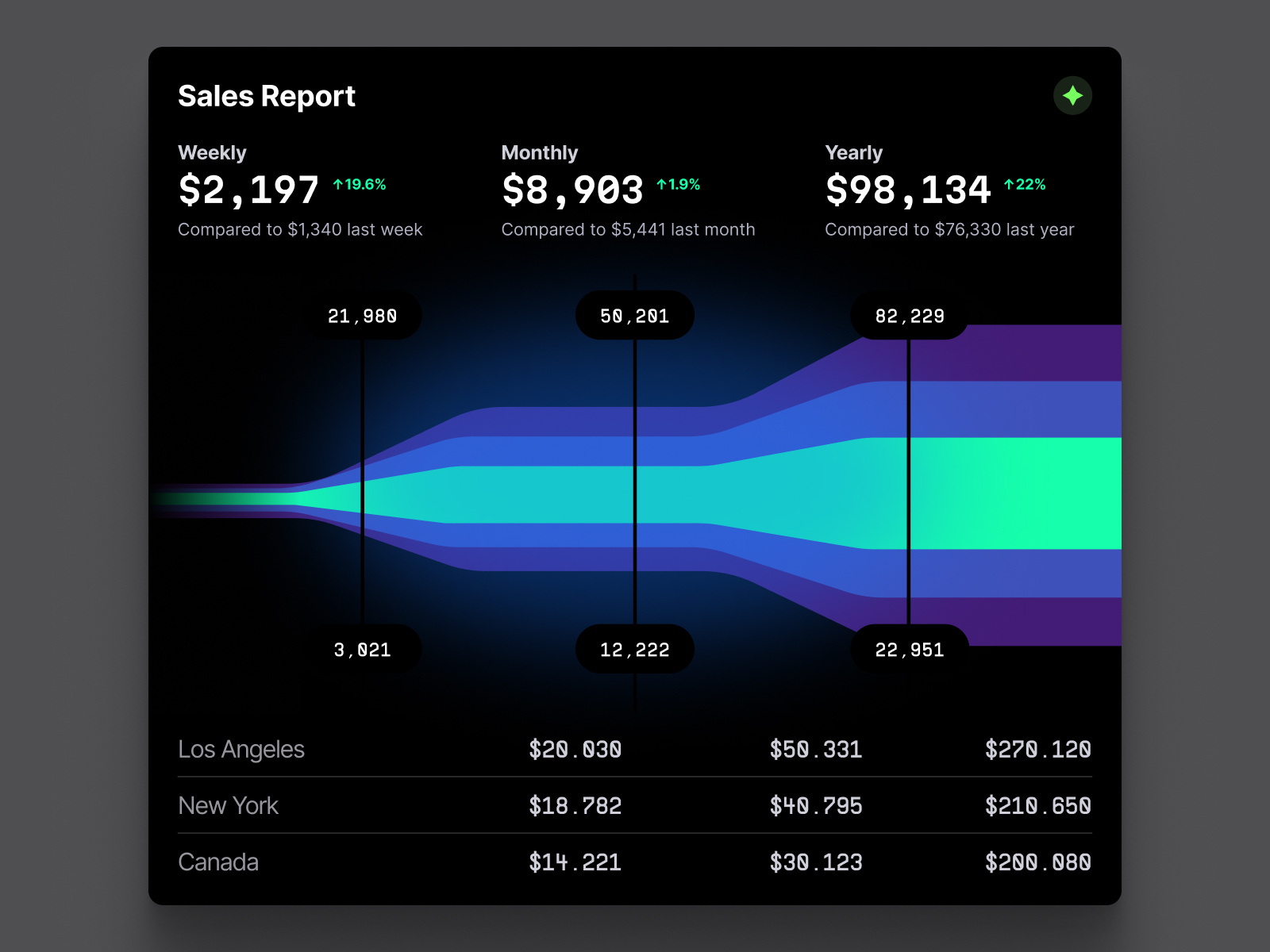
Task: Select the 21,980 data label bubble
Action: coord(364,315)
